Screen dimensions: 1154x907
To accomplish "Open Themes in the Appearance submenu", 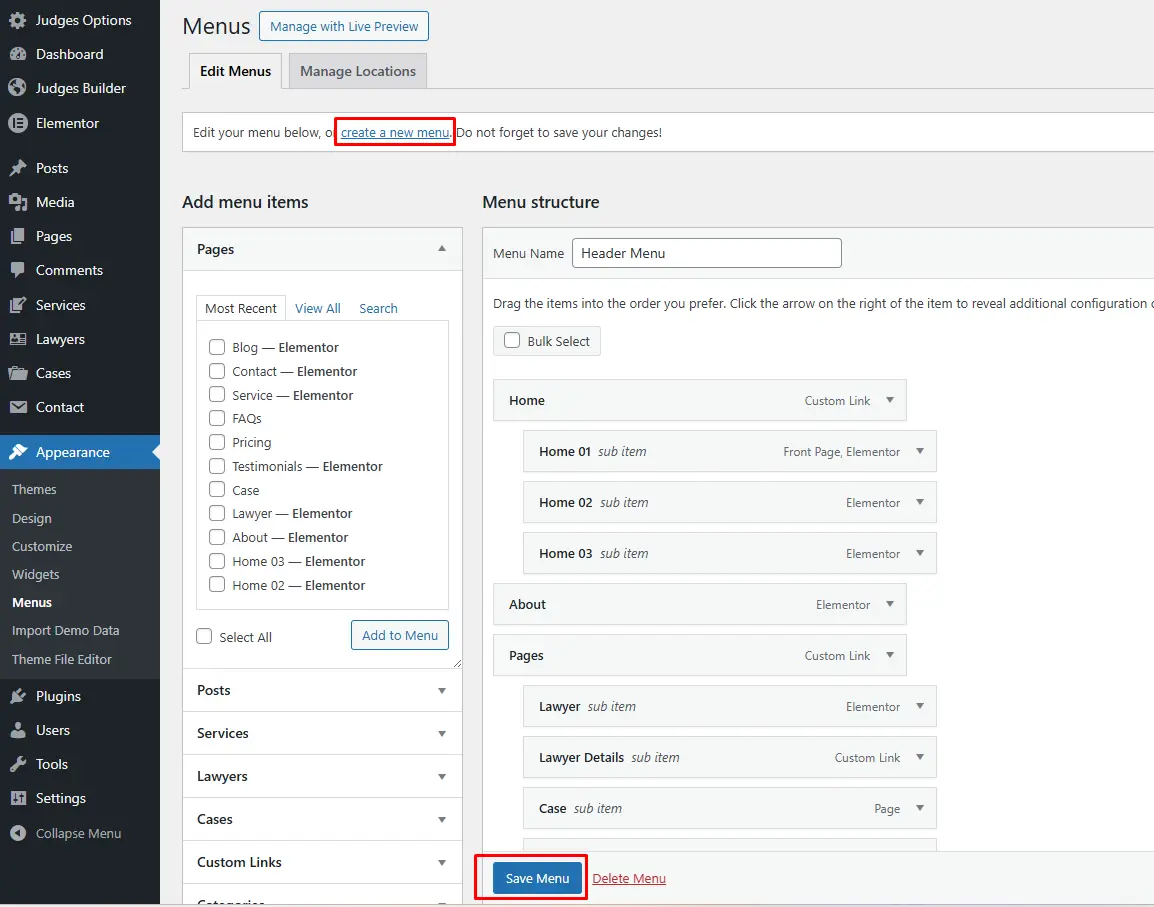I will pyautogui.click(x=34, y=490).
